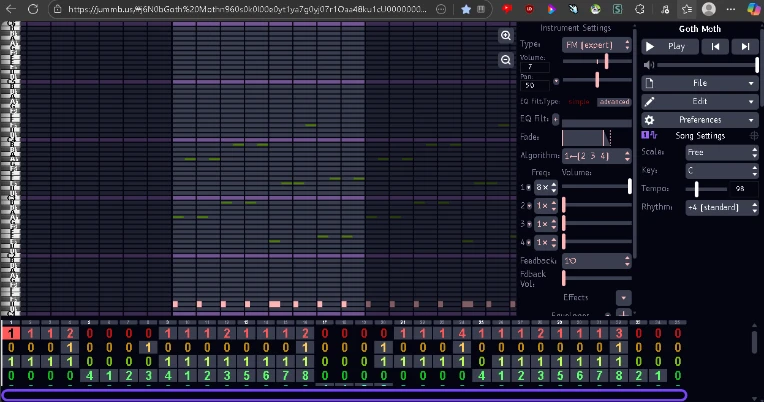Change operator 2 frequency 1× selector
This screenshot has height=402, width=764.
[546, 206]
